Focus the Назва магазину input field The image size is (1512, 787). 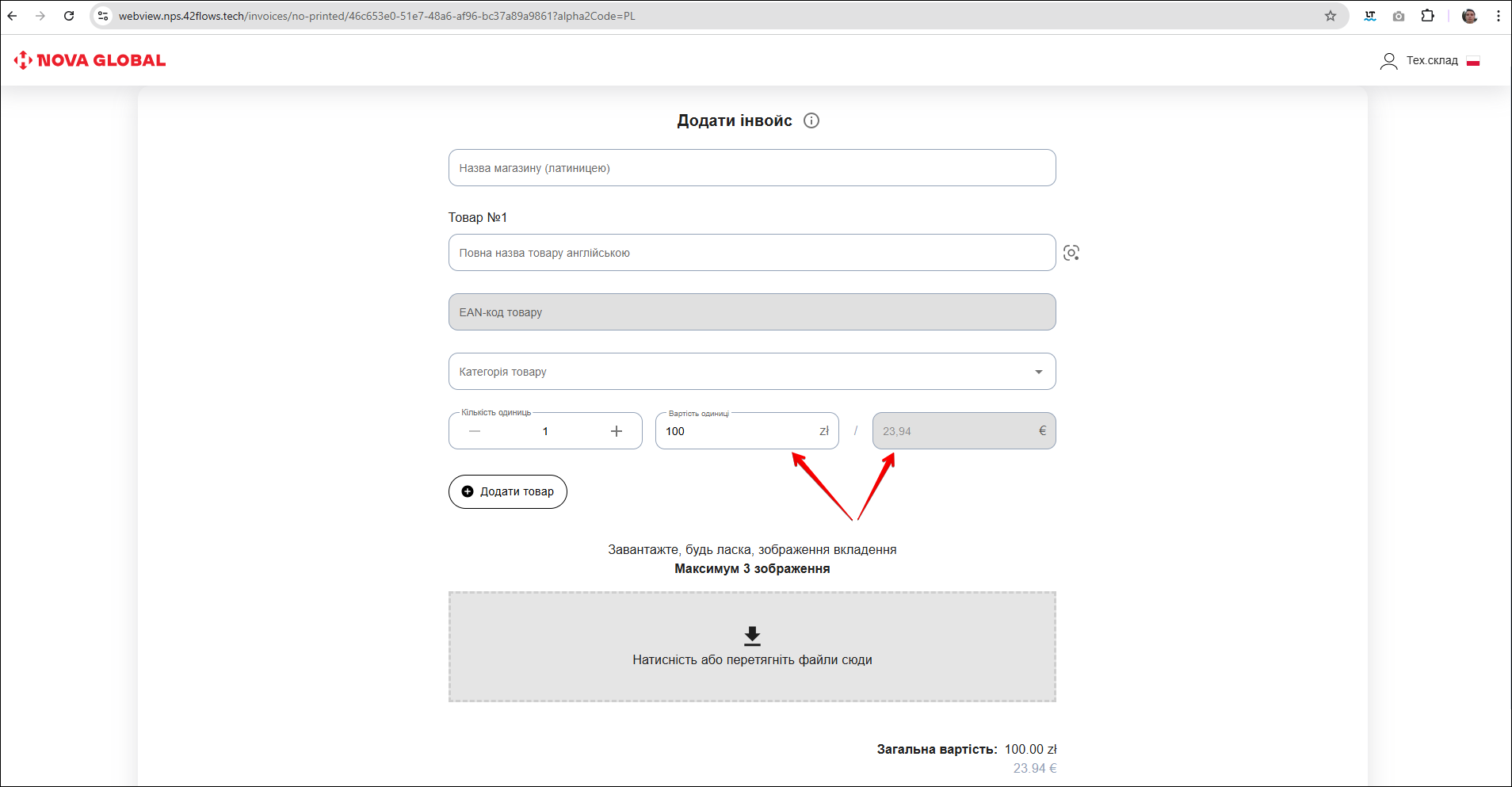coord(751,168)
